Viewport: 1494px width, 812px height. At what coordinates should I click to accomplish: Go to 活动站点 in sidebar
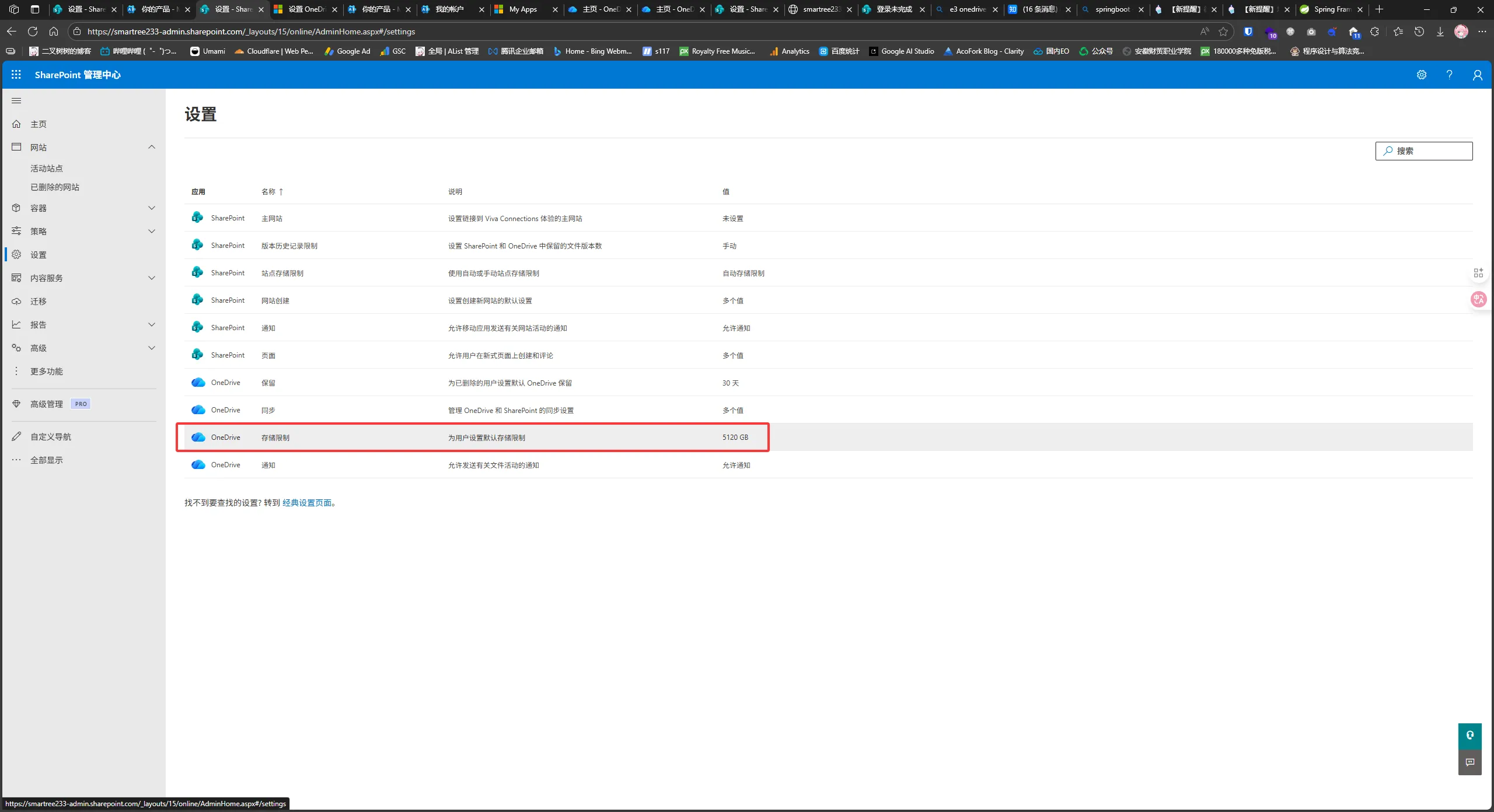(x=47, y=169)
